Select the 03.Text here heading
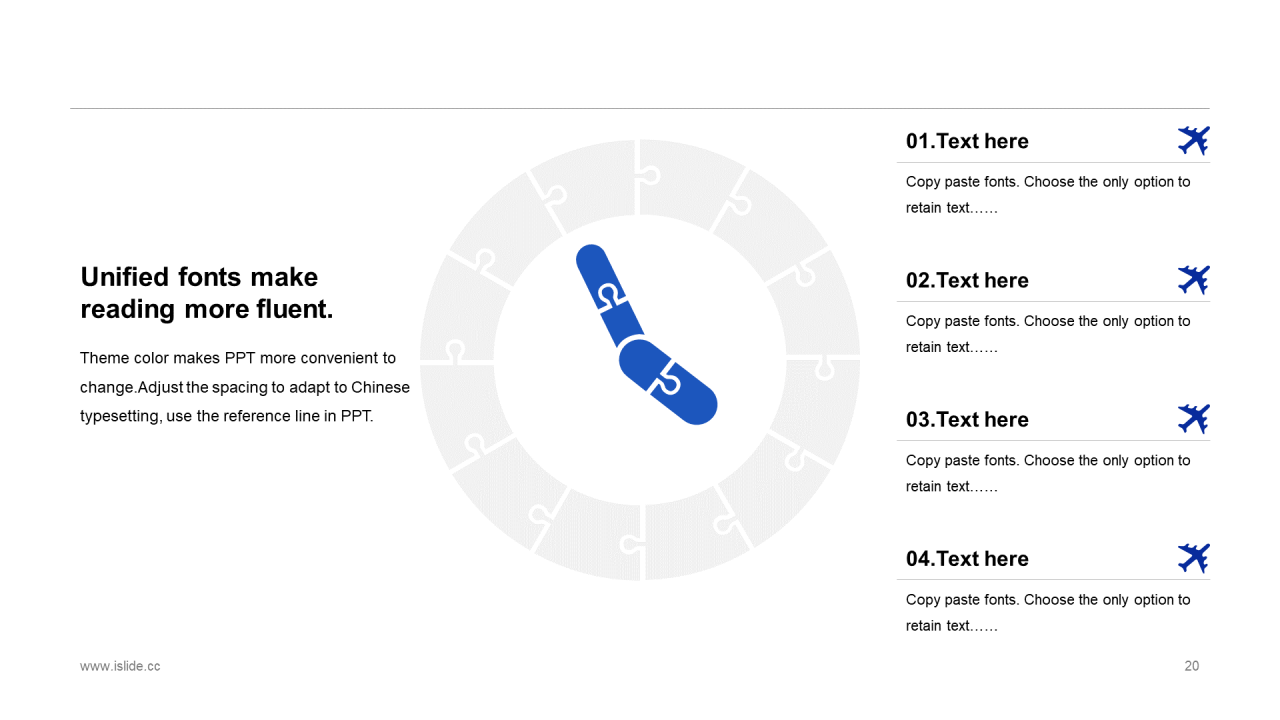This screenshot has height=720, width=1280. click(x=967, y=419)
